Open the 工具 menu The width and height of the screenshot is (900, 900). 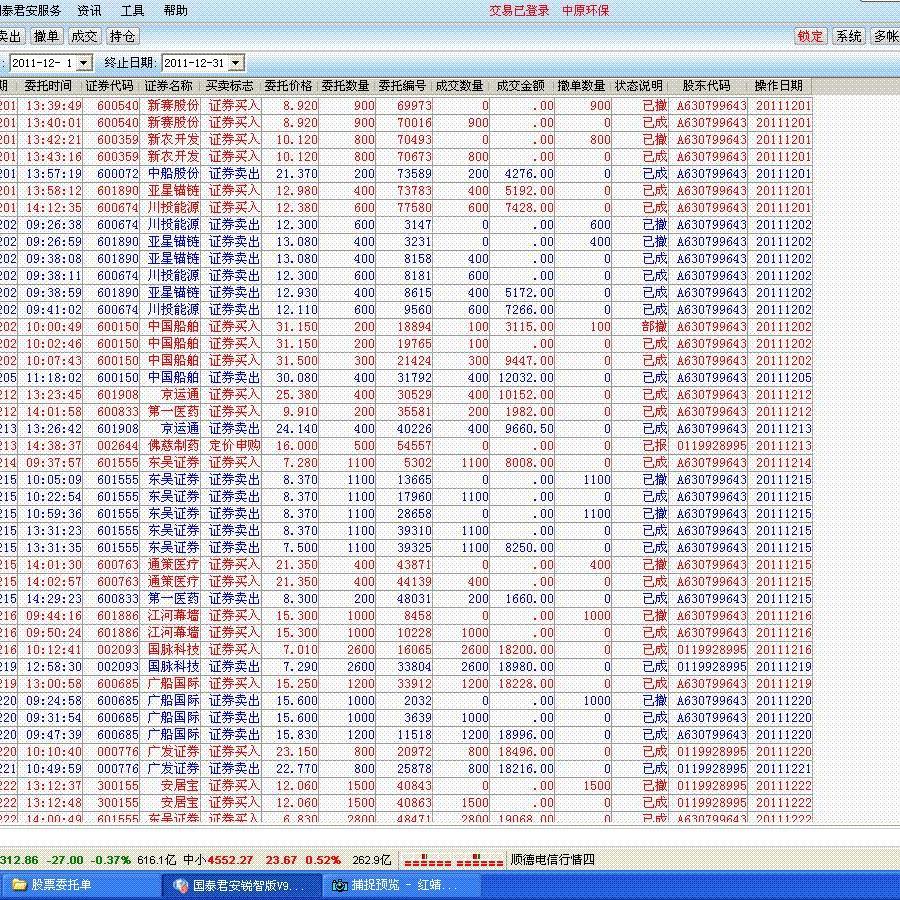click(x=132, y=11)
